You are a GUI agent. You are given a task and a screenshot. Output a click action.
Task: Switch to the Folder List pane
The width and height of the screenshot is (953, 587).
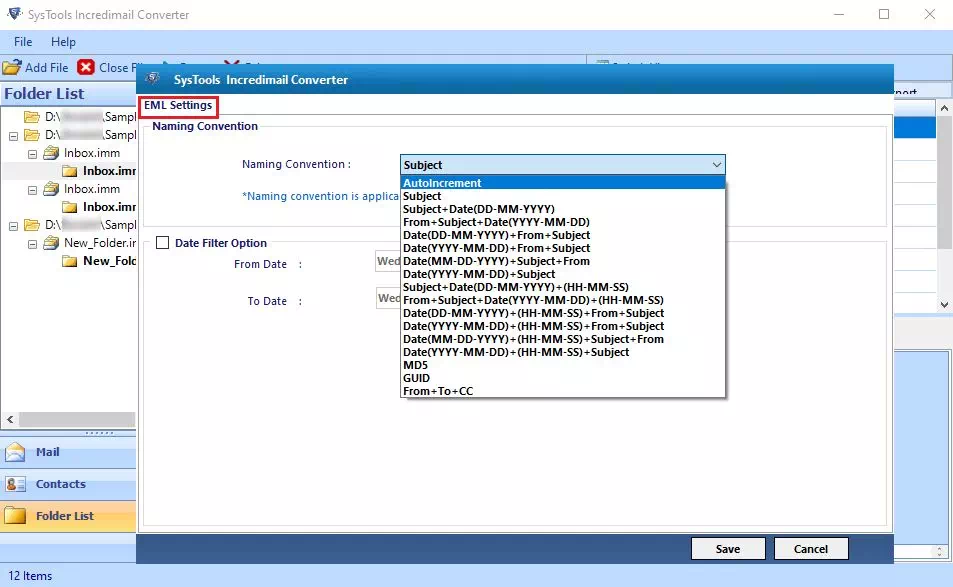[68, 516]
